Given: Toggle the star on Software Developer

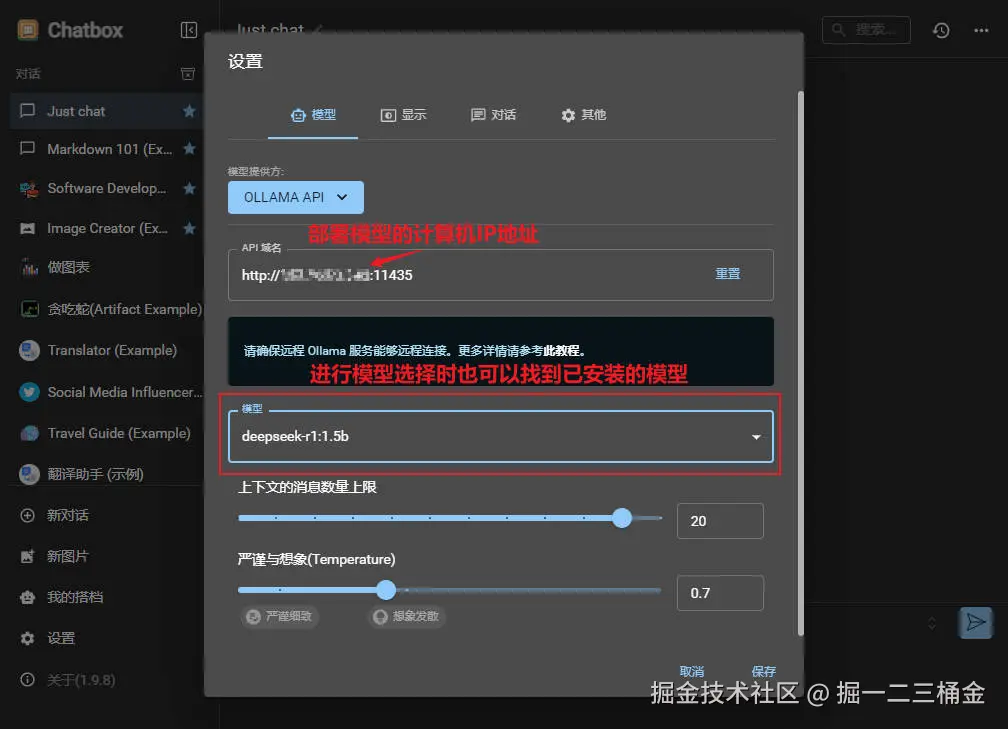Looking at the screenshot, I should (x=189, y=188).
